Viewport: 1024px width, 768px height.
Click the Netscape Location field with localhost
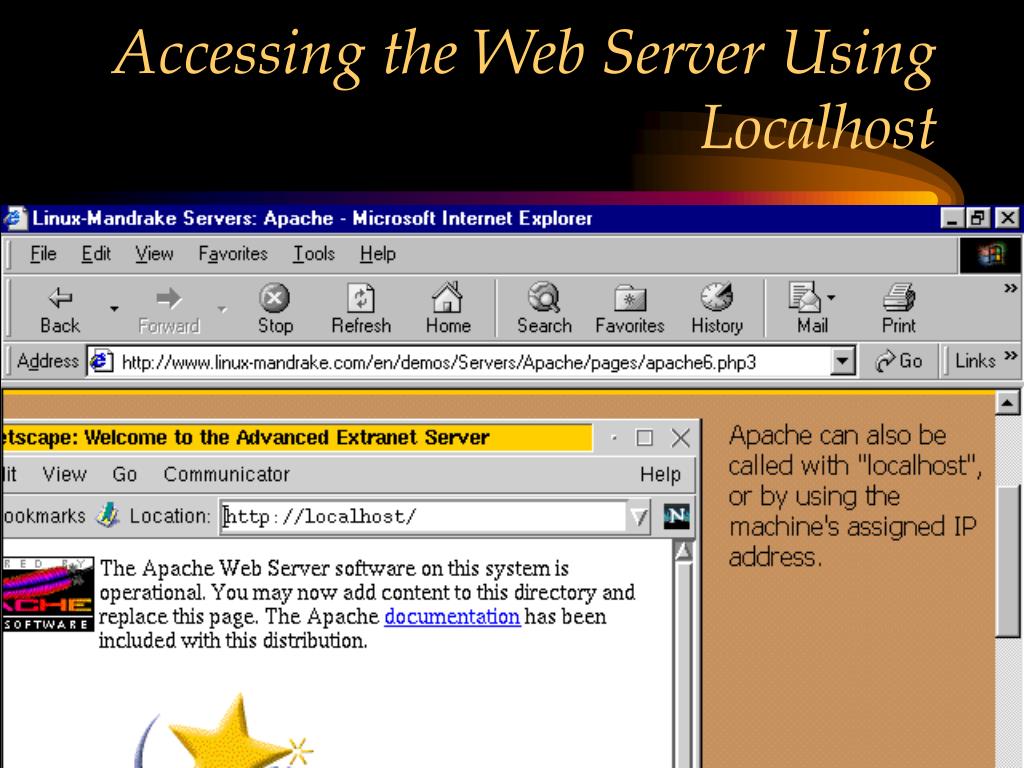click(x=424, y=517)
